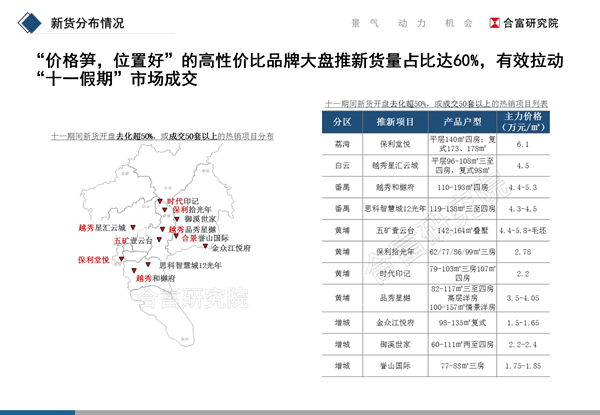Click the 思科智慧城12光年 cell in the table
This screenshot has width=600, height=415.
(395, 209)
